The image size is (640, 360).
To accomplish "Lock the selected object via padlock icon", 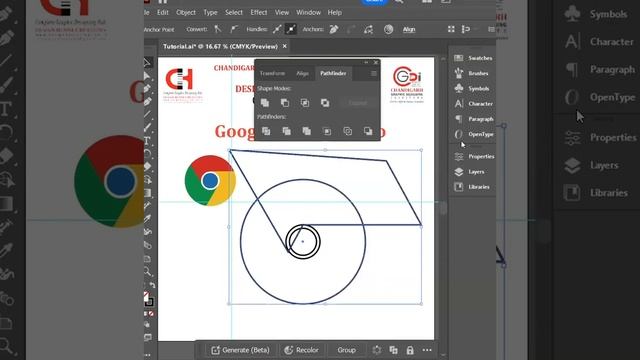I will (x=410, y=350).
